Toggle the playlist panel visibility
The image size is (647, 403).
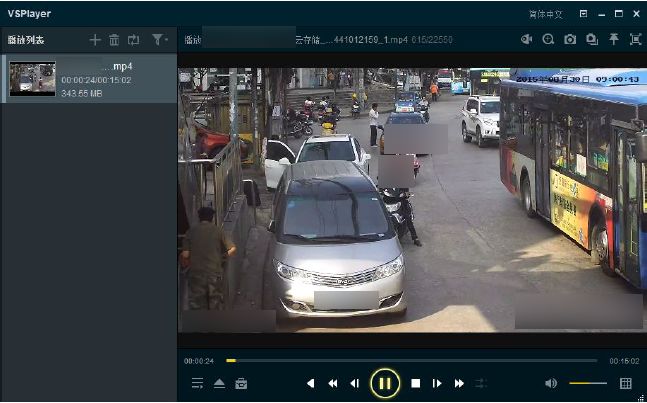(x=197, y=383)
